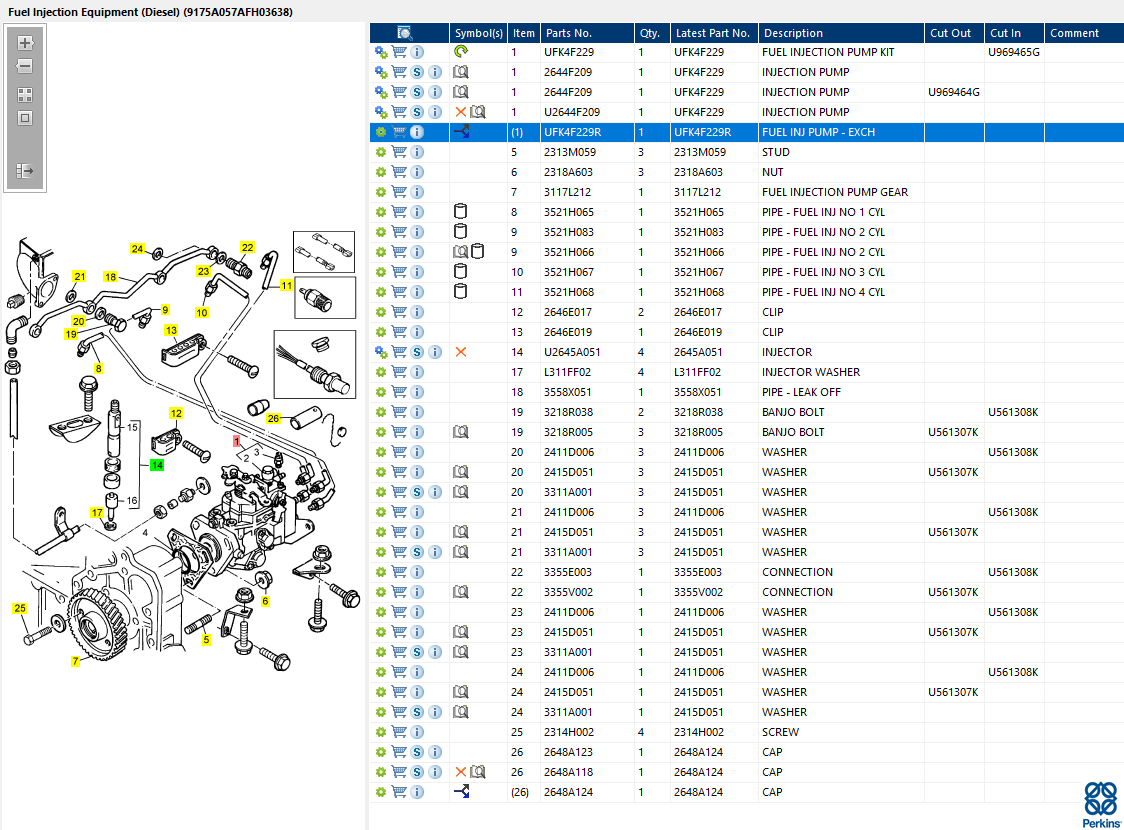The height and width of the screenshot is (830, 1124).
Task: Select callout 11 on the diagram
Action: click(x=286, y=285)
